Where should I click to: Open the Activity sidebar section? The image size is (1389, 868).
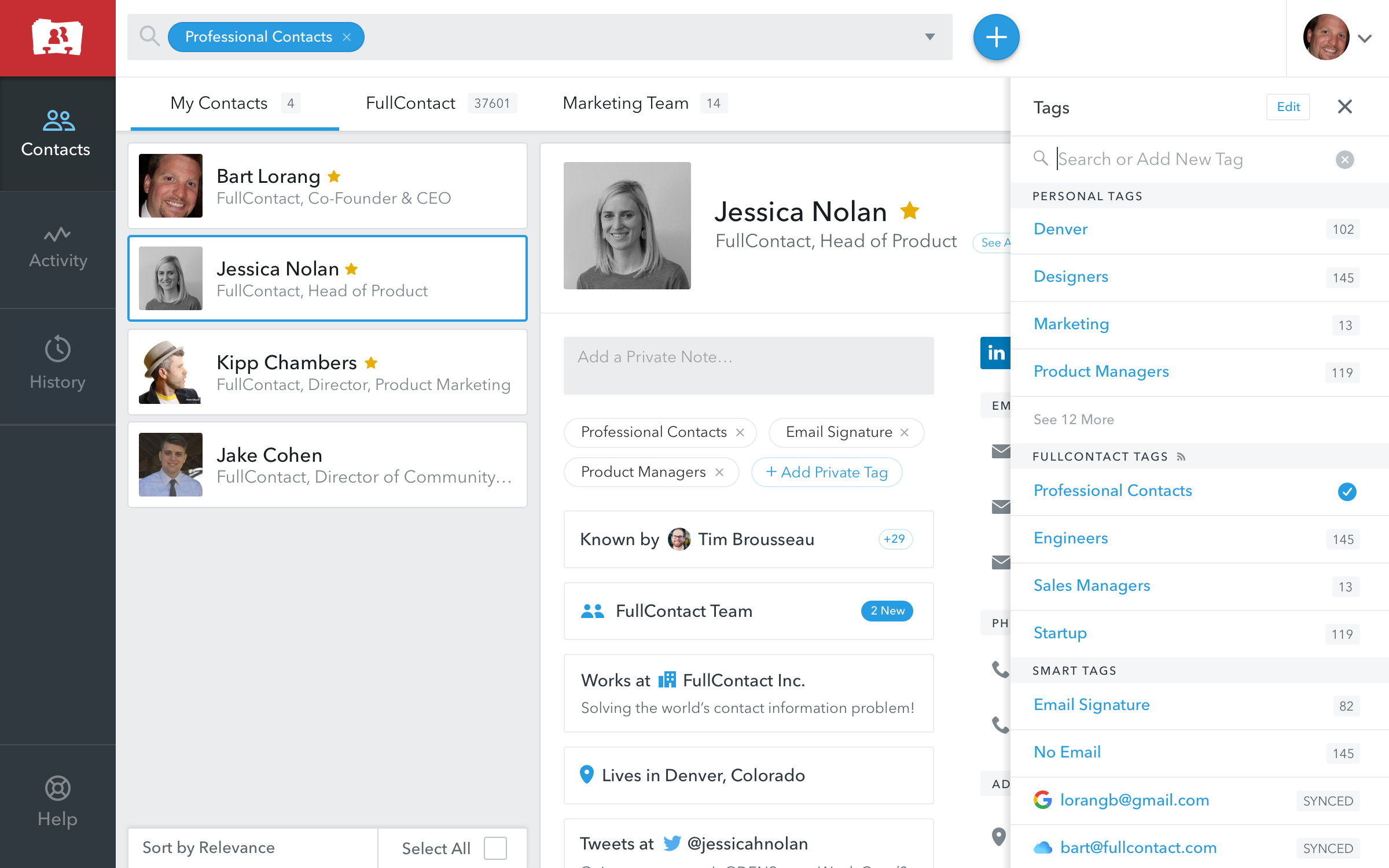pyautogui.click(x=58, y=248)
